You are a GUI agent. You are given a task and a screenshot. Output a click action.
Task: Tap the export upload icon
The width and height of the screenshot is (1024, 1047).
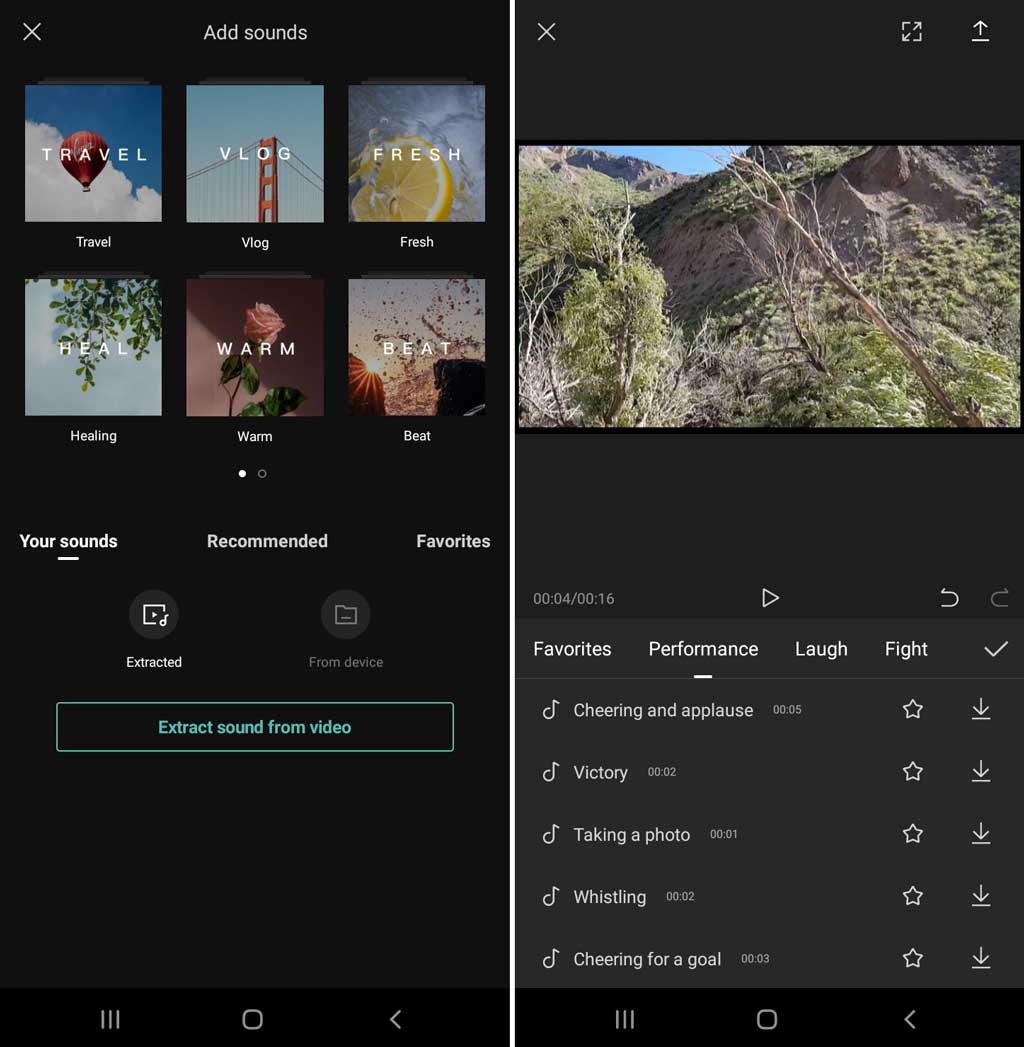[x=980, y=31]
